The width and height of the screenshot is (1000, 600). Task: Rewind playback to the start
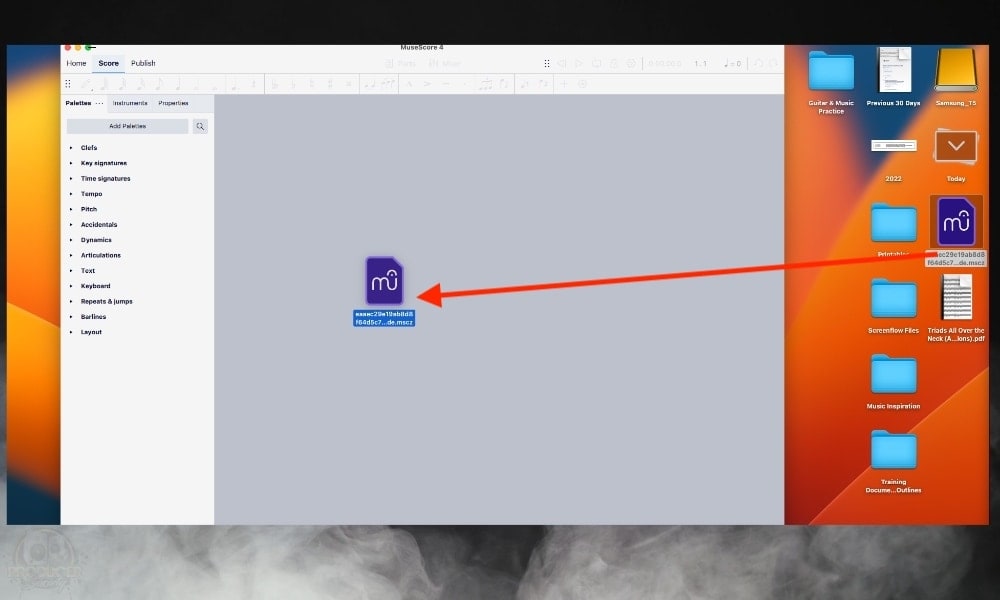pyautogui.click(x=562, y=64)
